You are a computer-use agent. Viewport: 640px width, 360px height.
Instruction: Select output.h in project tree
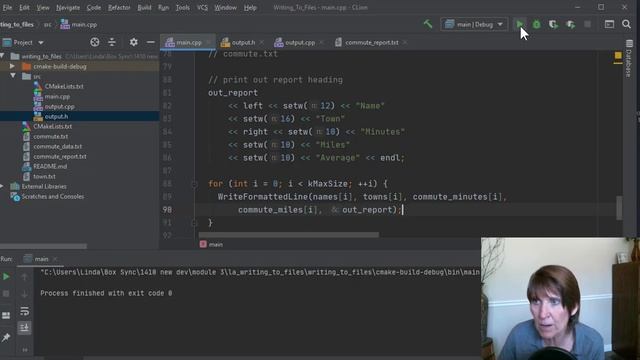click(x=56, y=116)
